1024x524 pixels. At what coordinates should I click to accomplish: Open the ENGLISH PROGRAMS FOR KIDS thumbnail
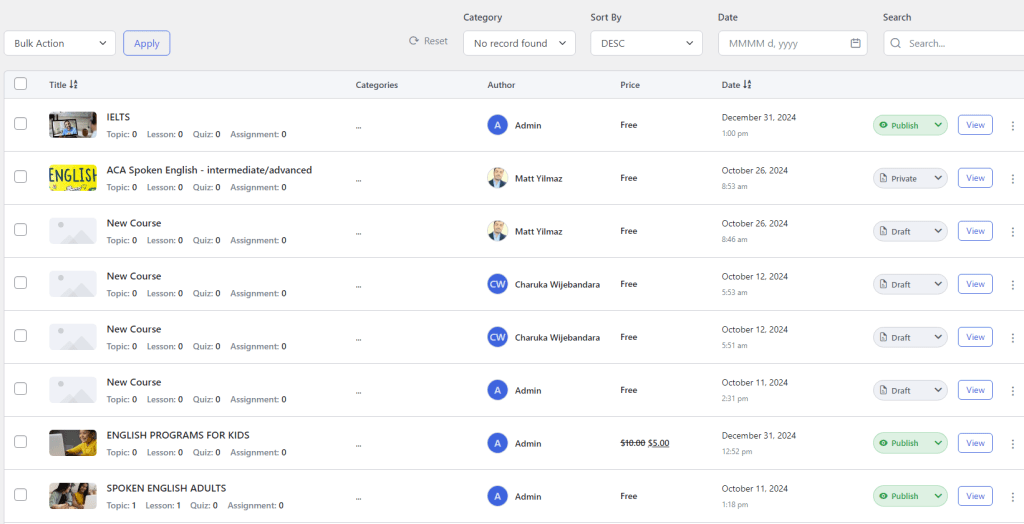(x=73, y=443)
